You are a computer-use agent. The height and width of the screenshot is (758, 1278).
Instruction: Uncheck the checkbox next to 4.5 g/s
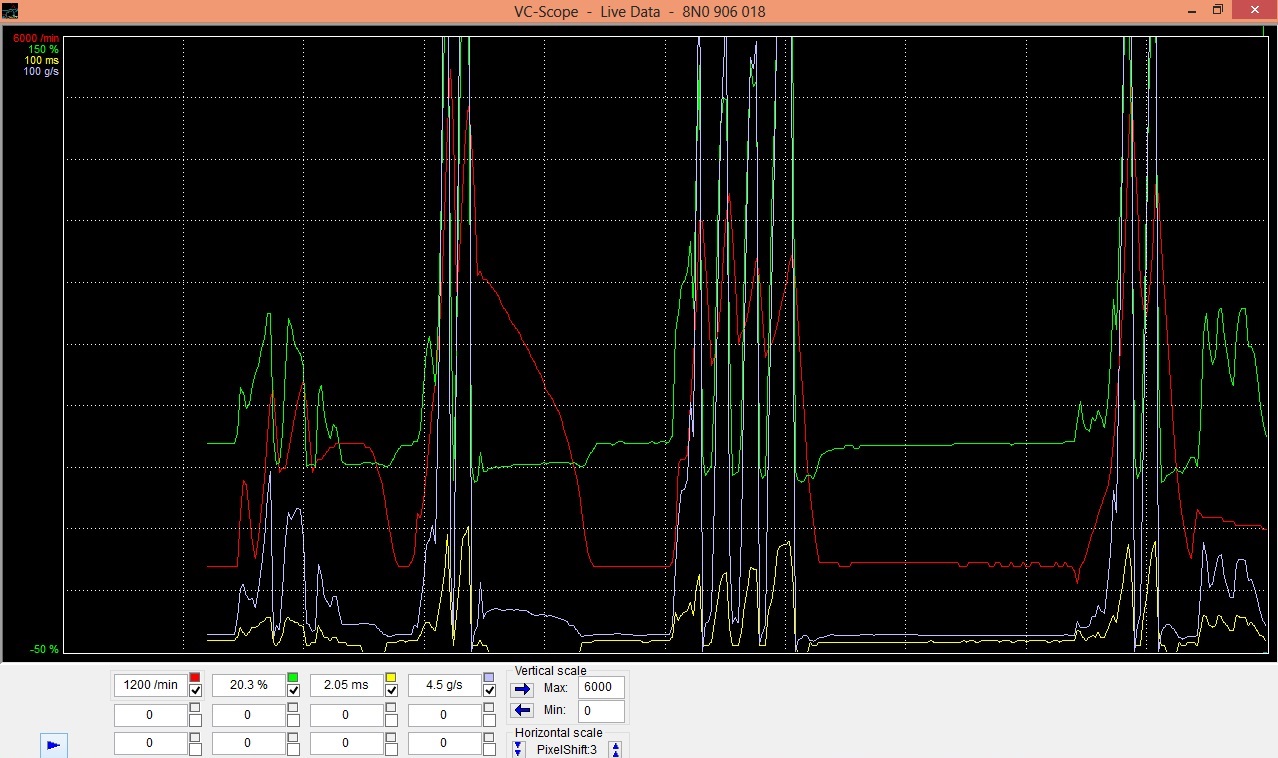[489, 691]
